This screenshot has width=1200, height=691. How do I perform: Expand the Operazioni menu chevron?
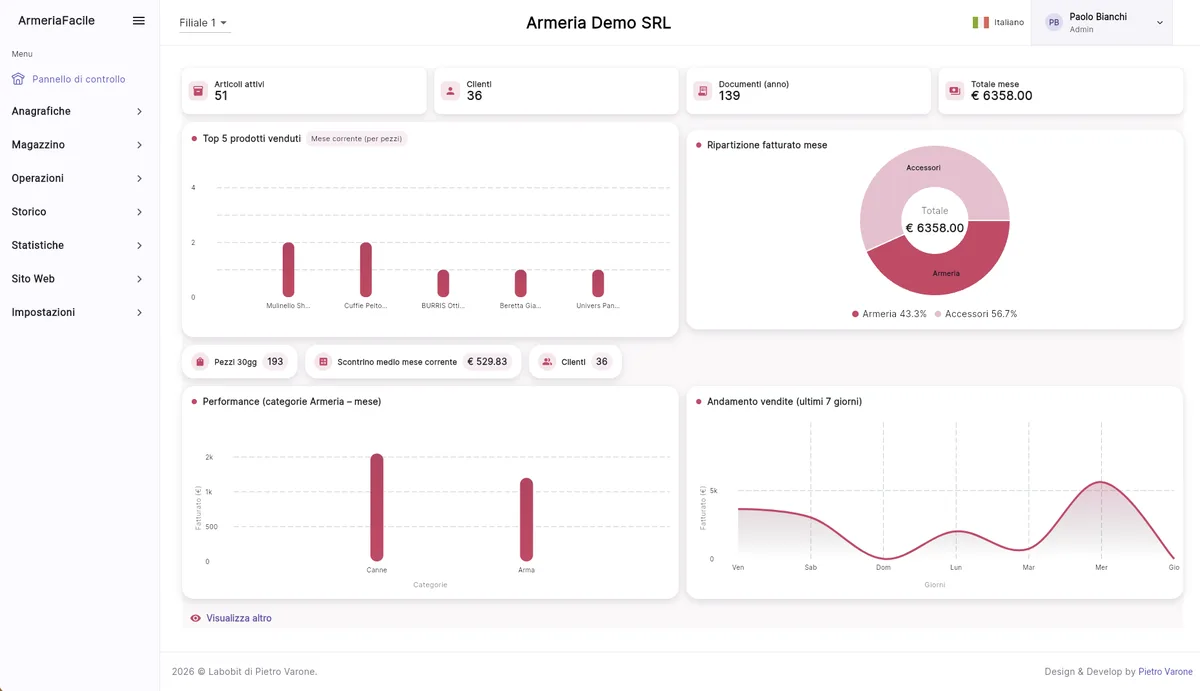139,179
